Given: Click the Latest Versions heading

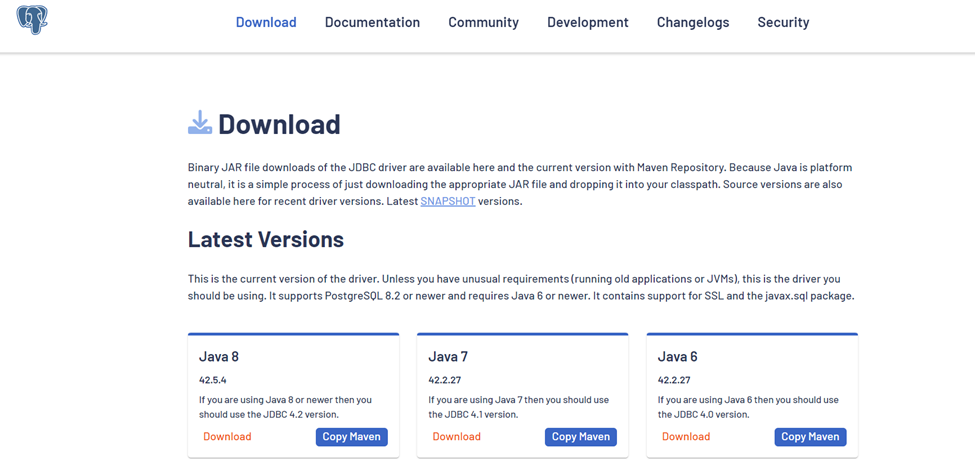Looking at the screenshot, I should 266,239.
